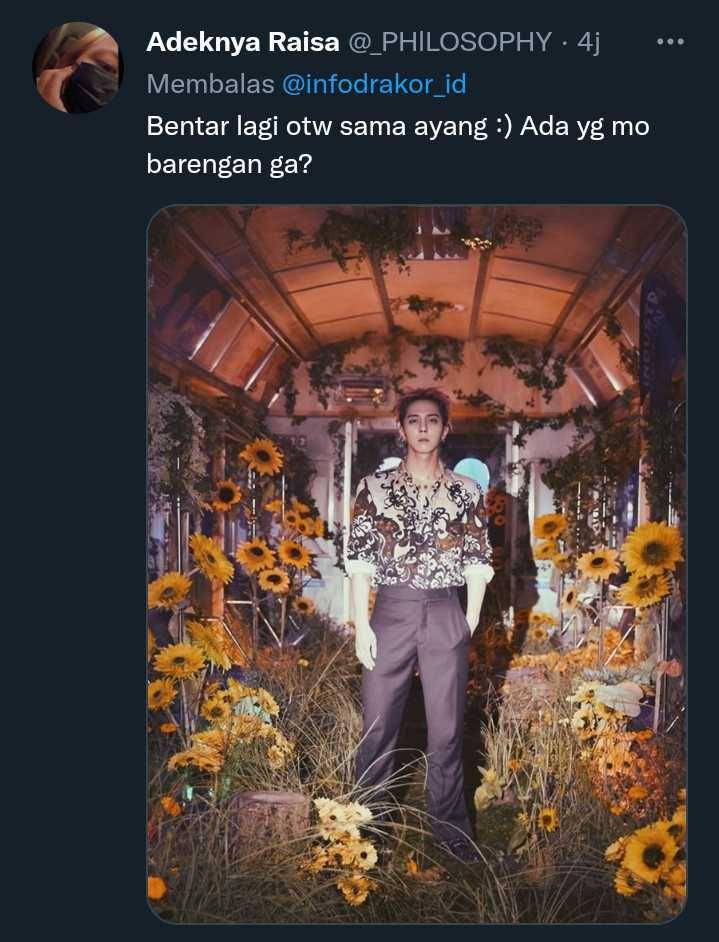Follow the @infodrakor_id mention link
This screenshot has width=719, height=942.
[374, 84]
